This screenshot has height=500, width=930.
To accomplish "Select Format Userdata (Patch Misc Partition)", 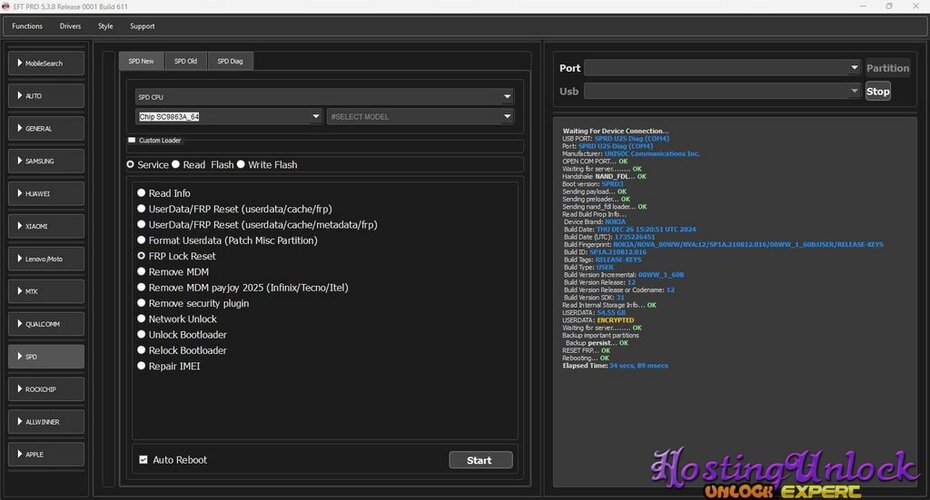I will tap(141, 240).
